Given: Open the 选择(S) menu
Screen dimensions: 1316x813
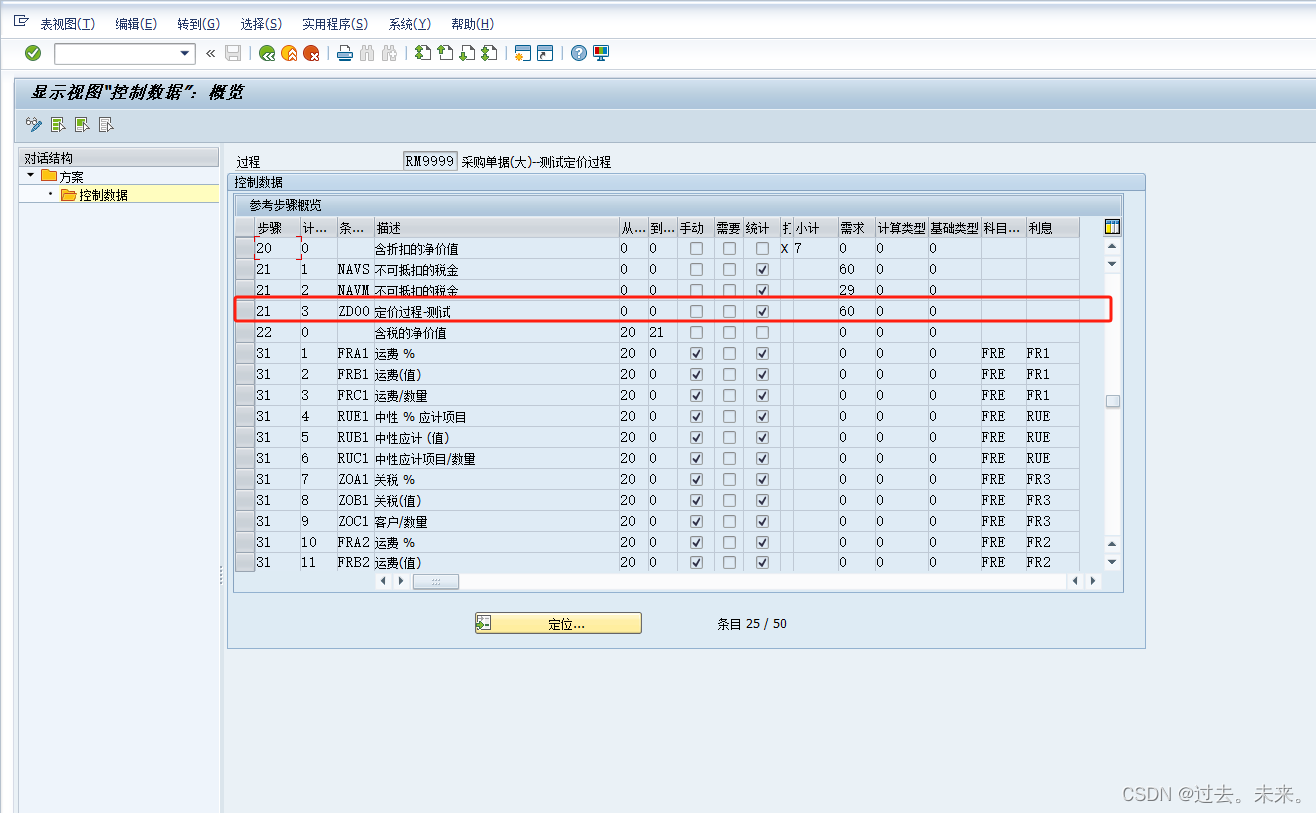Looking at the screenshot, I should (x=261, y=24).
